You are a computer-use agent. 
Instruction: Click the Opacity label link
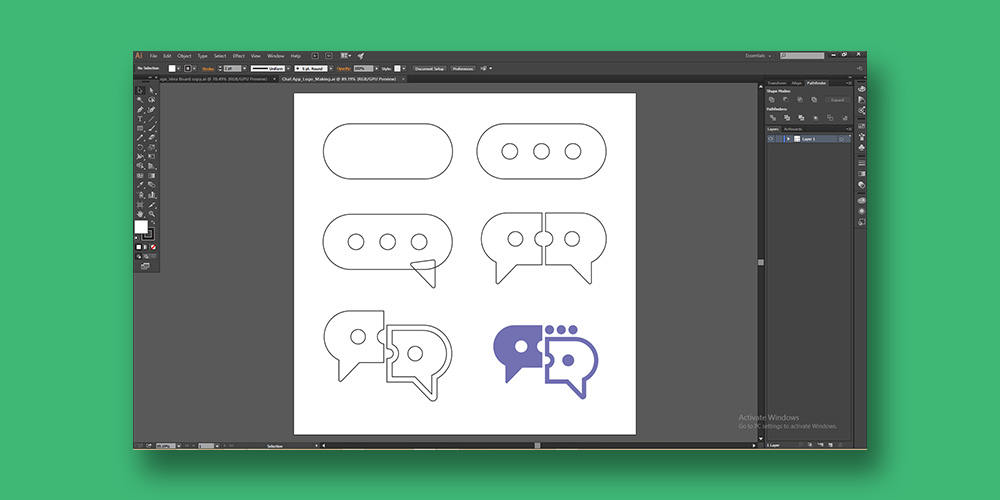(x=342, y=69)
